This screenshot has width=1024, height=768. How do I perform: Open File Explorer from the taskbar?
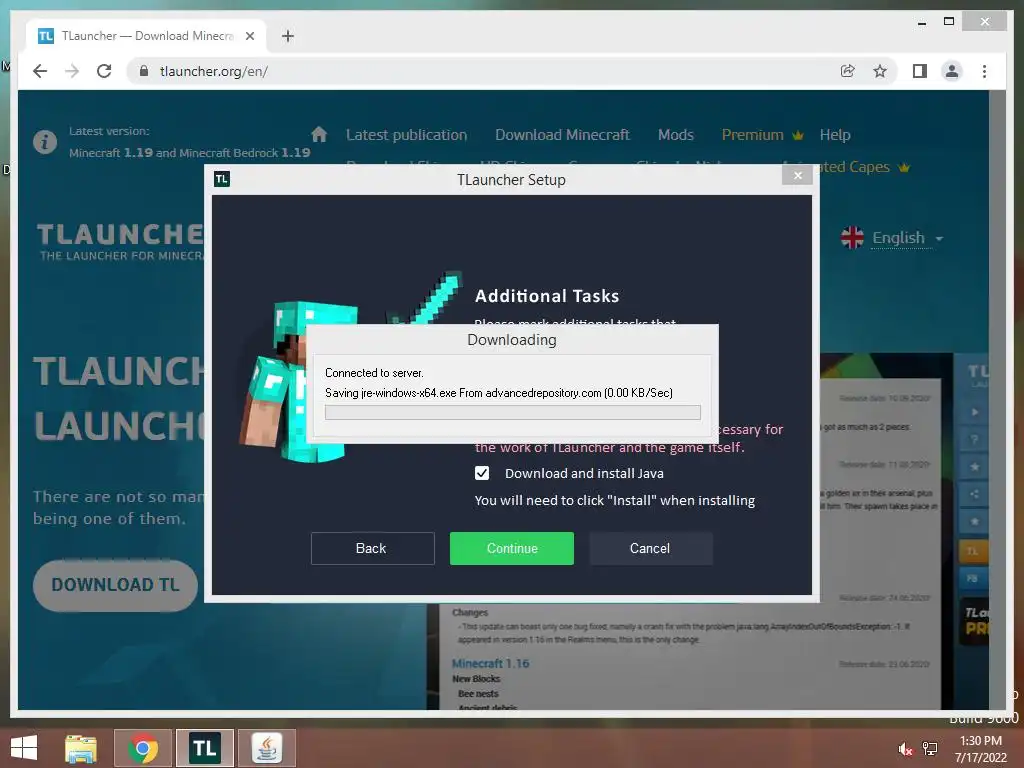coord(80,748)
